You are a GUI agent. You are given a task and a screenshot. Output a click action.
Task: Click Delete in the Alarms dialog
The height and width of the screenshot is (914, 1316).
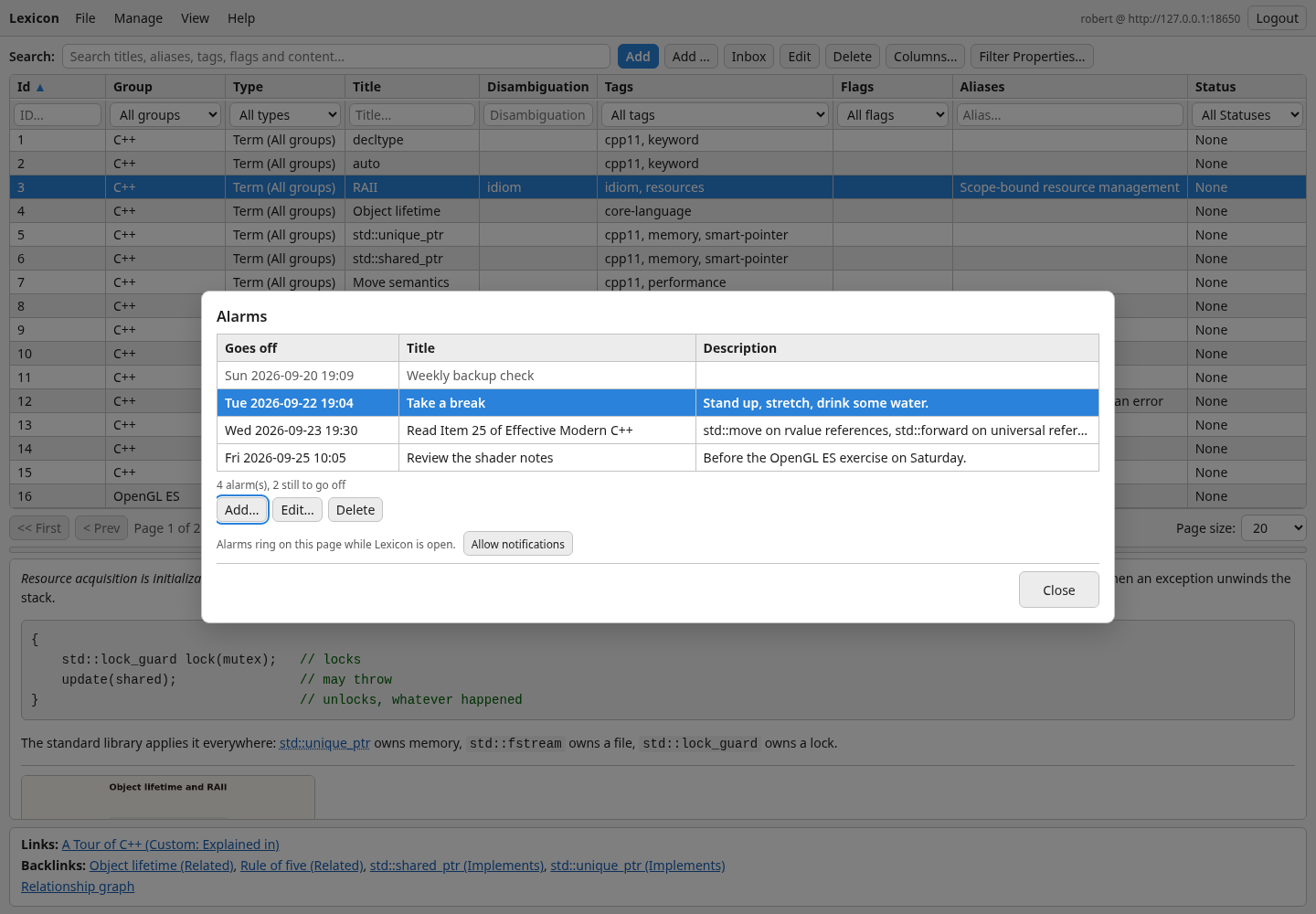click(356, 510)
